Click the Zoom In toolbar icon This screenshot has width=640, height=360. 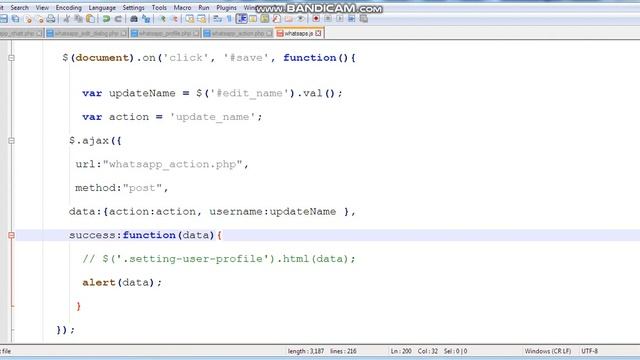pyautogui.click(x=162, y=19)
